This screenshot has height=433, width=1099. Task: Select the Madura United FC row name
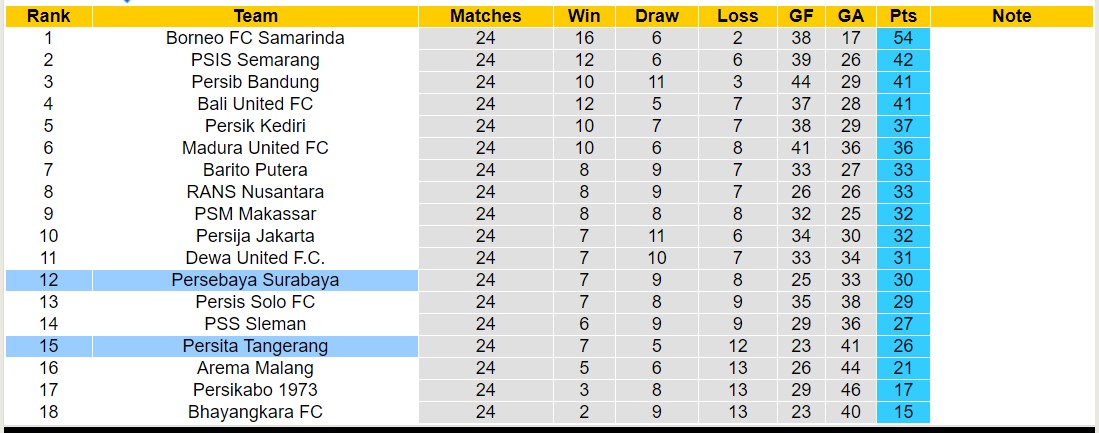click(255, 148)
